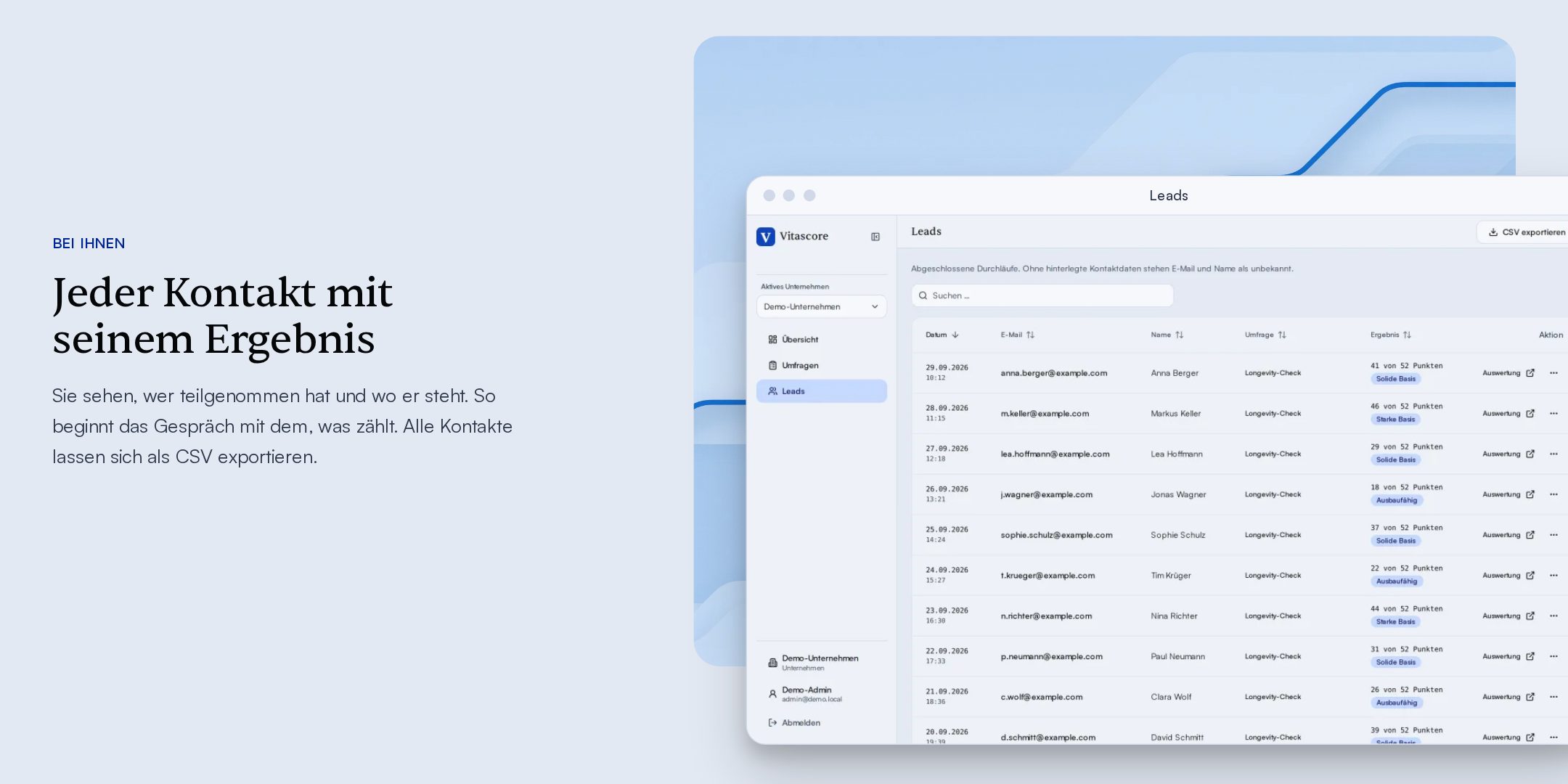This screenshot has width=1568, height=784.
Task: Open Auswertung for m.keller@example.com
Action: (x=1508, y=414)
